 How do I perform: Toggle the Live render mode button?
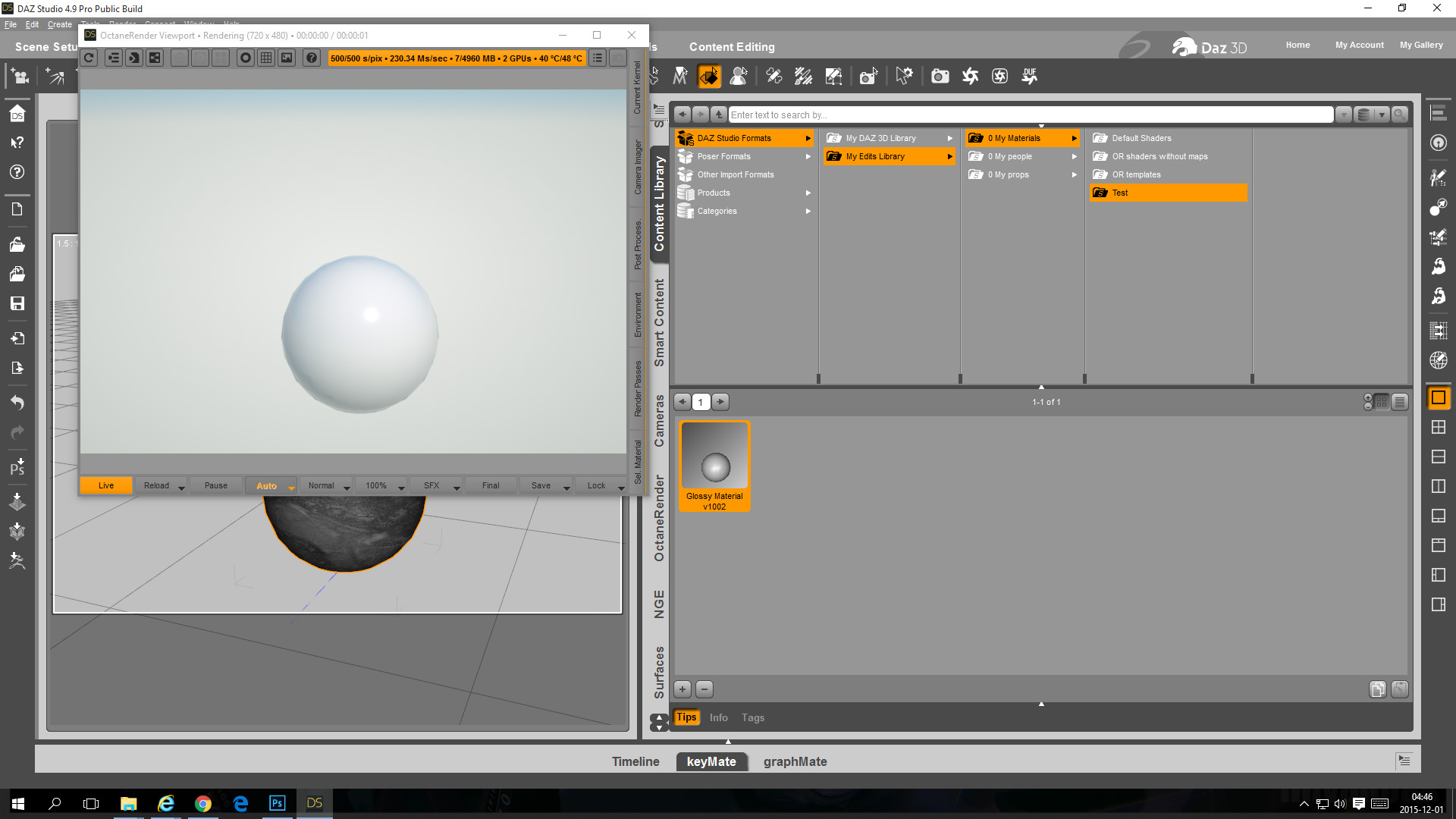click(106, 485)
